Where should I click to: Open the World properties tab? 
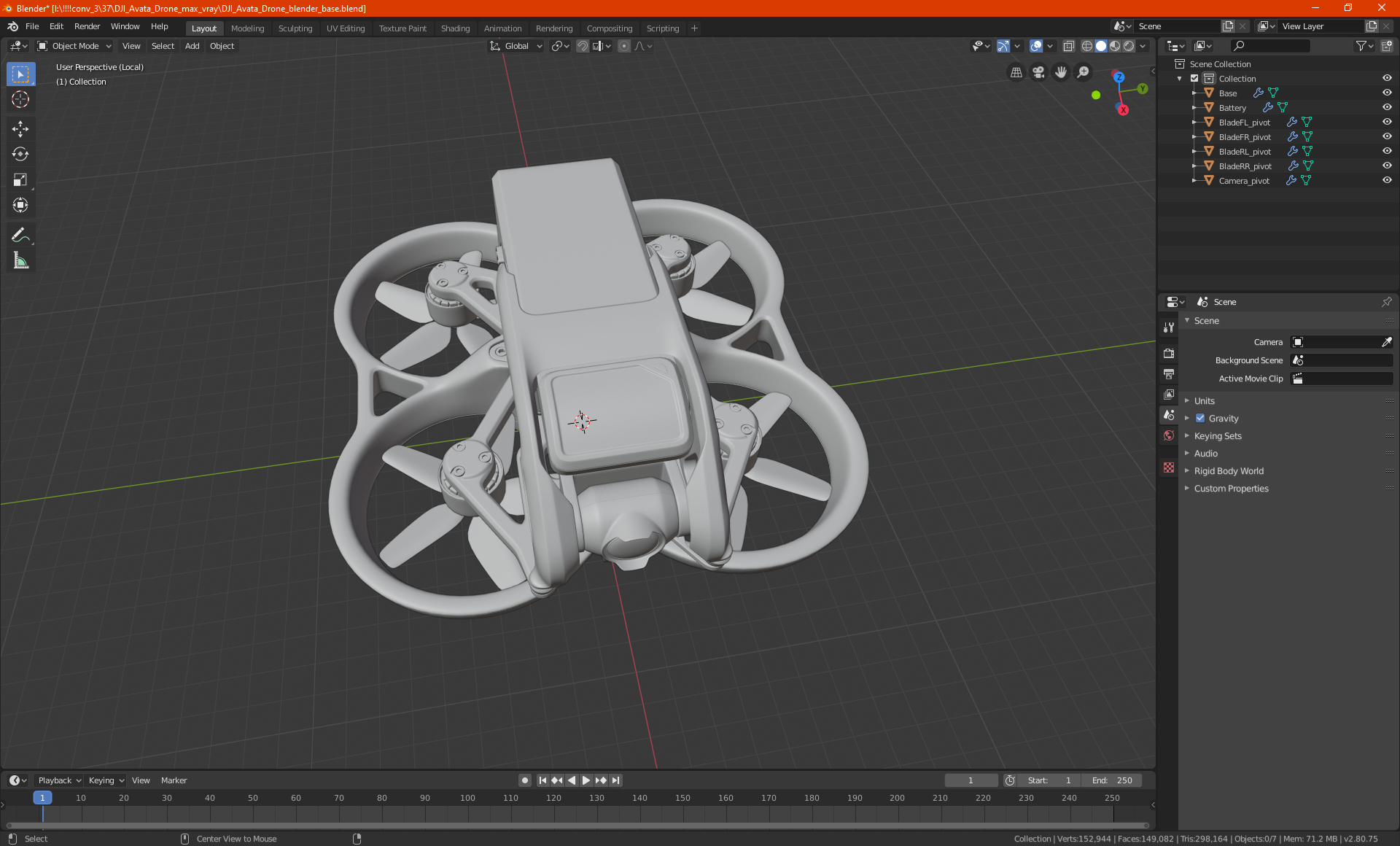(1169, 435)
